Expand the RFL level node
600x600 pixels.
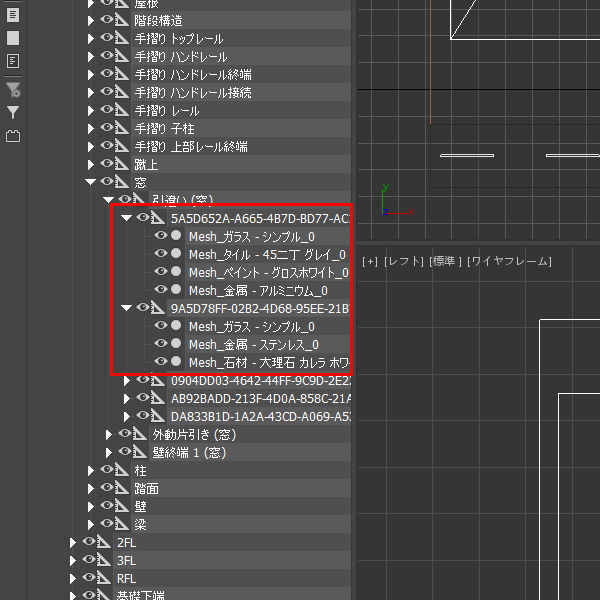tap(73, 579)
